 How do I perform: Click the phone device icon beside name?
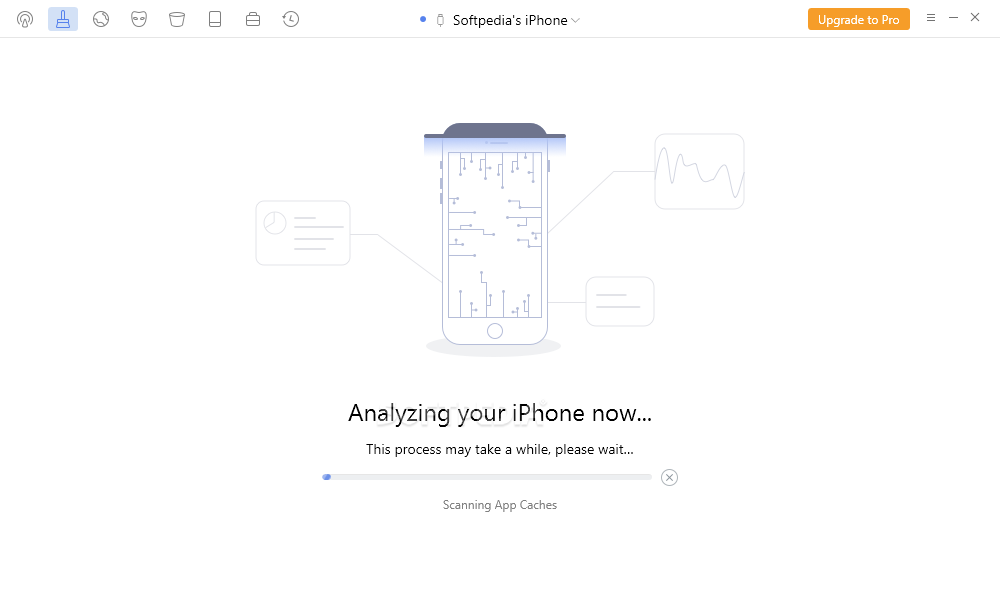(x=440, y=20)
